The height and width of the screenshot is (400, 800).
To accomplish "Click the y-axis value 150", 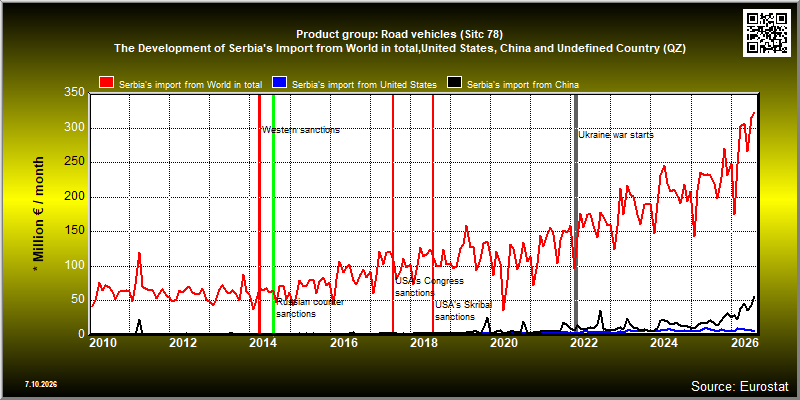I will point(74,231).
